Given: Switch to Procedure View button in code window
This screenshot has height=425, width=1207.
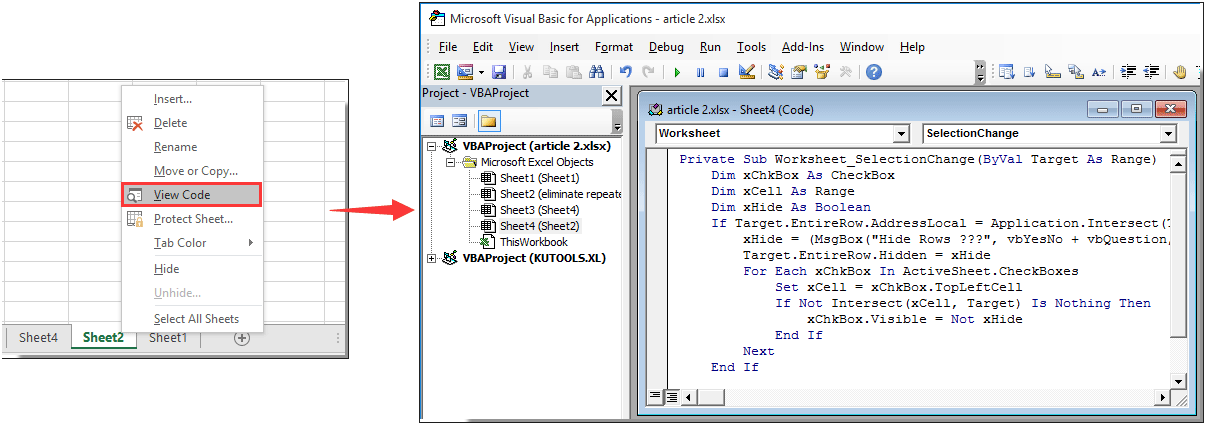Looking at the screenshot, I should coord(655,397).
